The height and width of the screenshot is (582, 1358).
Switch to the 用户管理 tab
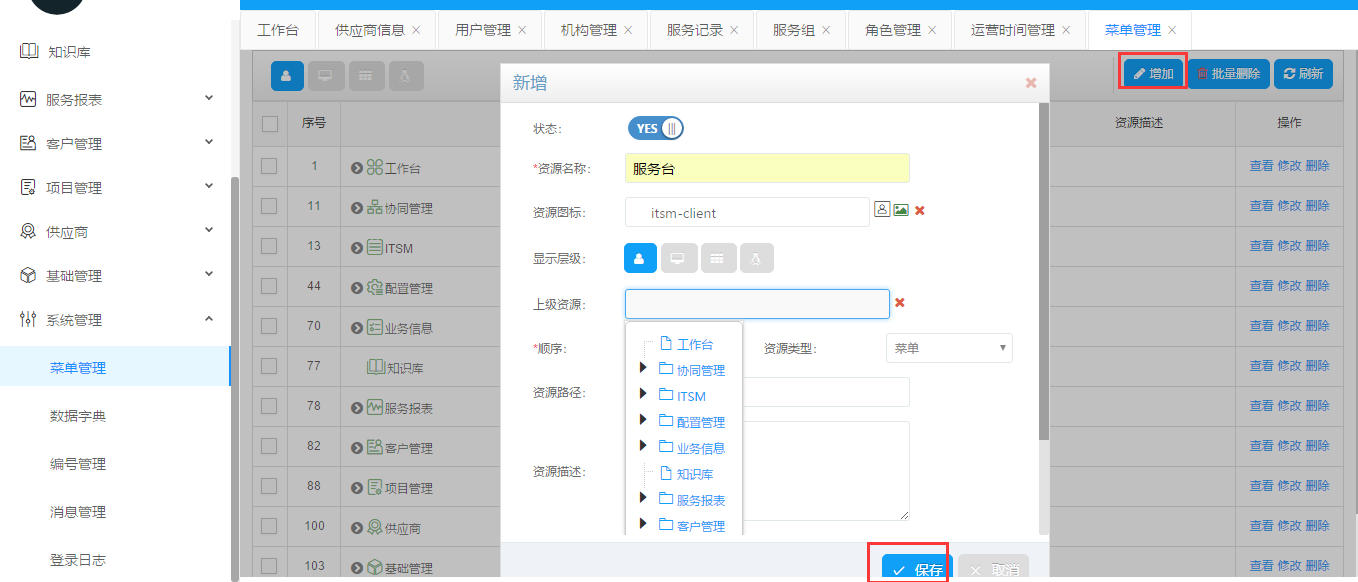click(x=483, y=29)
